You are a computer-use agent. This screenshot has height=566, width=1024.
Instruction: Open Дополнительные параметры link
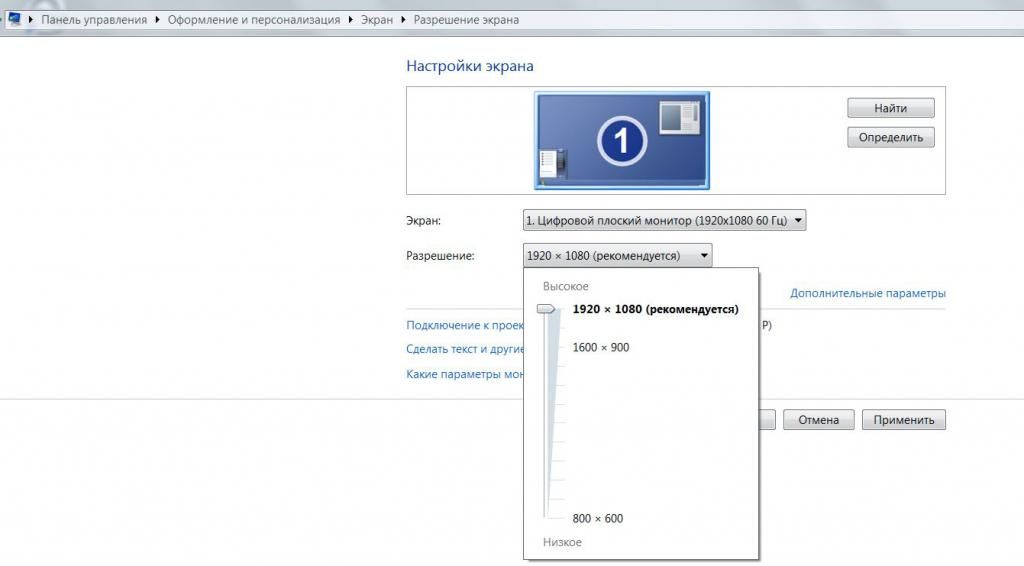point(868,293)
